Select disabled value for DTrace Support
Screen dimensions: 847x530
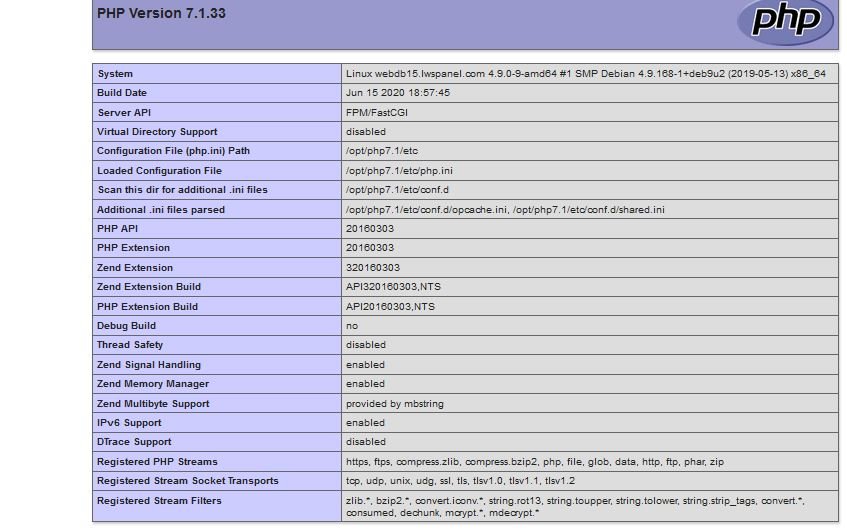366,442
